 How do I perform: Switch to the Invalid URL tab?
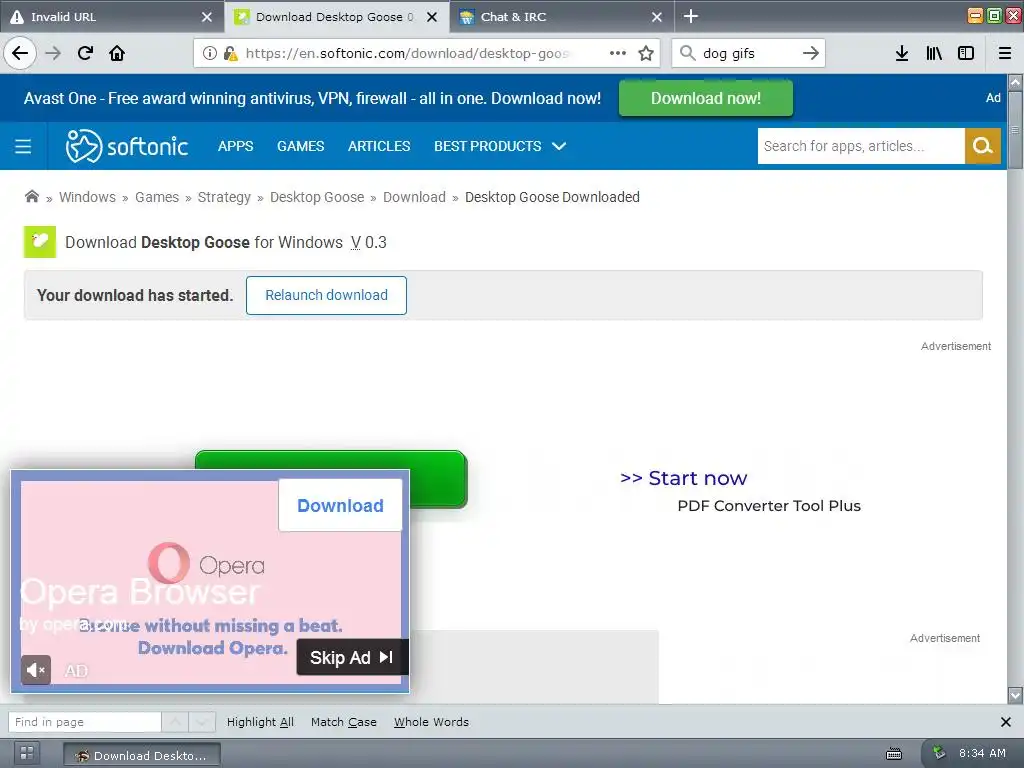111,17
